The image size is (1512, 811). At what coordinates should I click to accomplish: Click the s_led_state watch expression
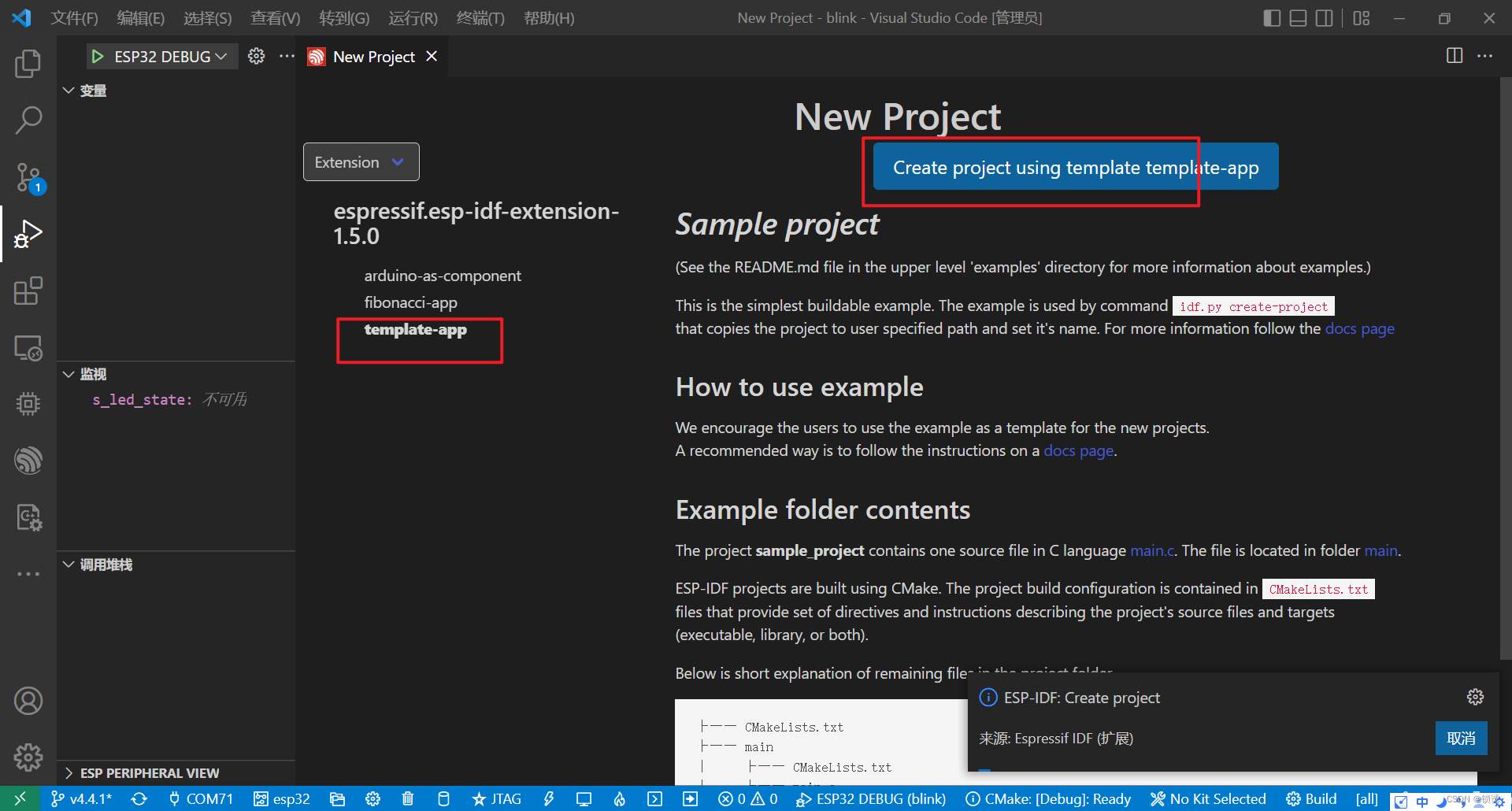point(169,399)
